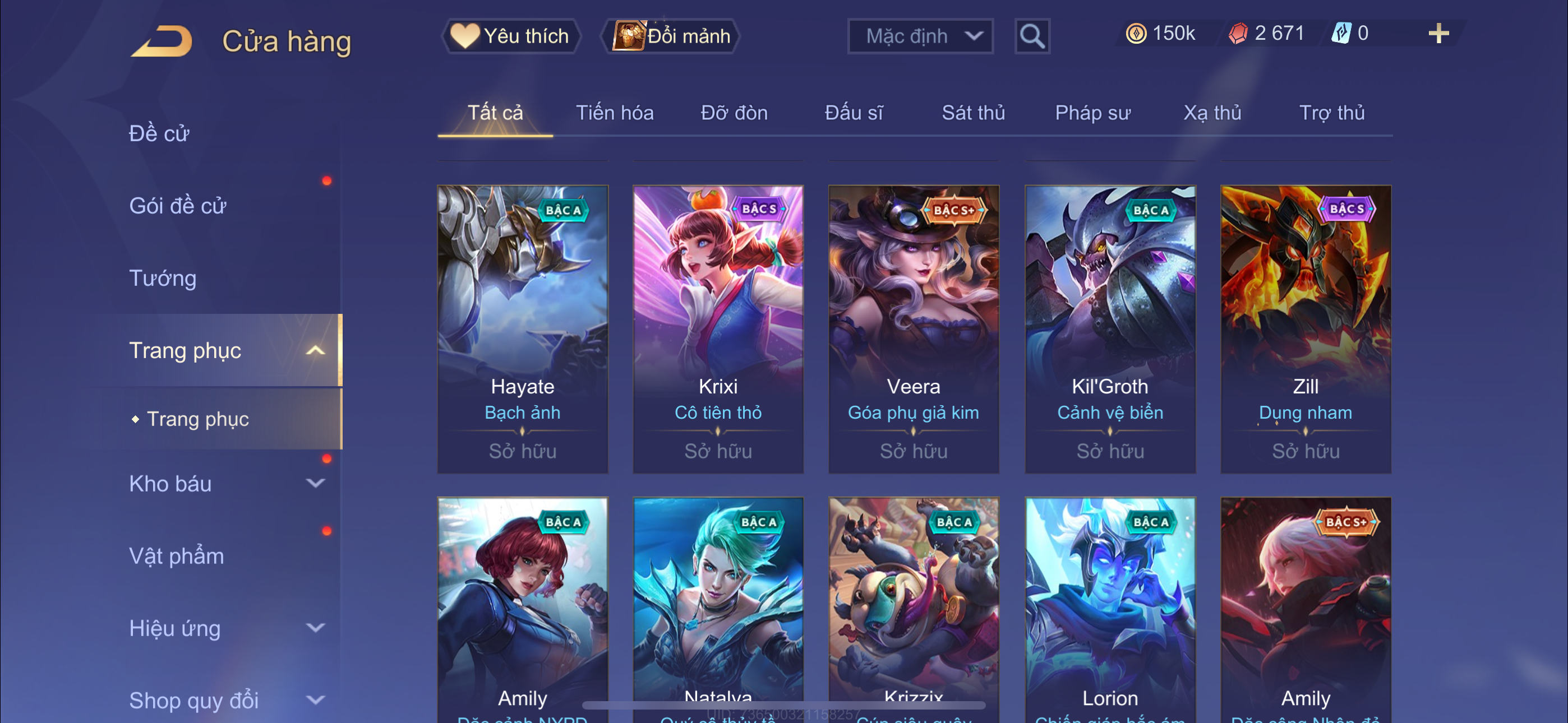This screenshot has width=1568, height=723.
Task: Click the Đổi mảnh chest icon
Action: click(x=628, y=35)
